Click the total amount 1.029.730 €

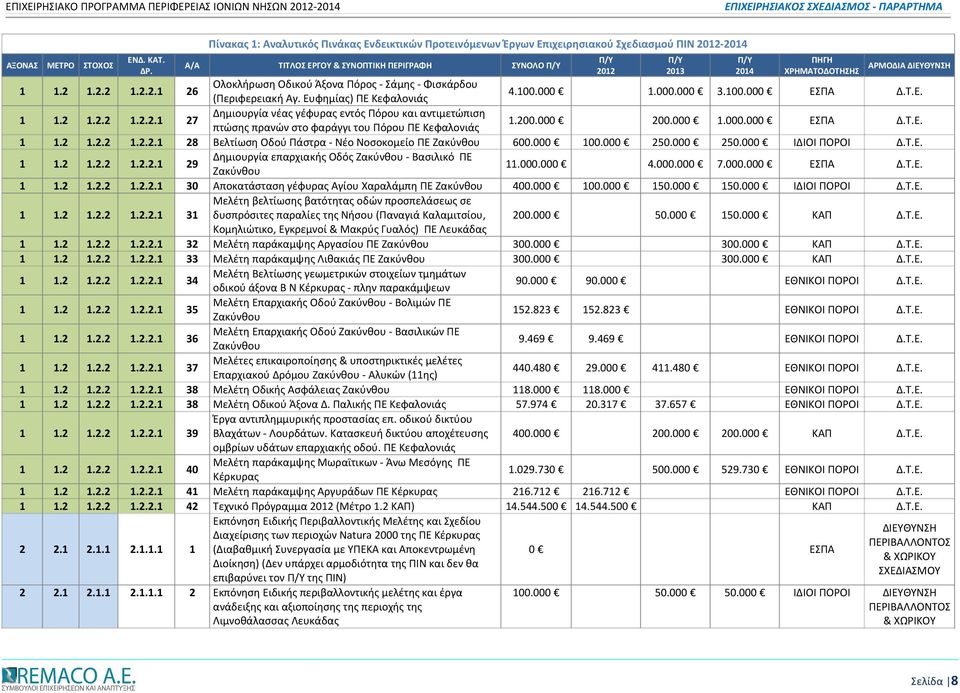(536, 470)
